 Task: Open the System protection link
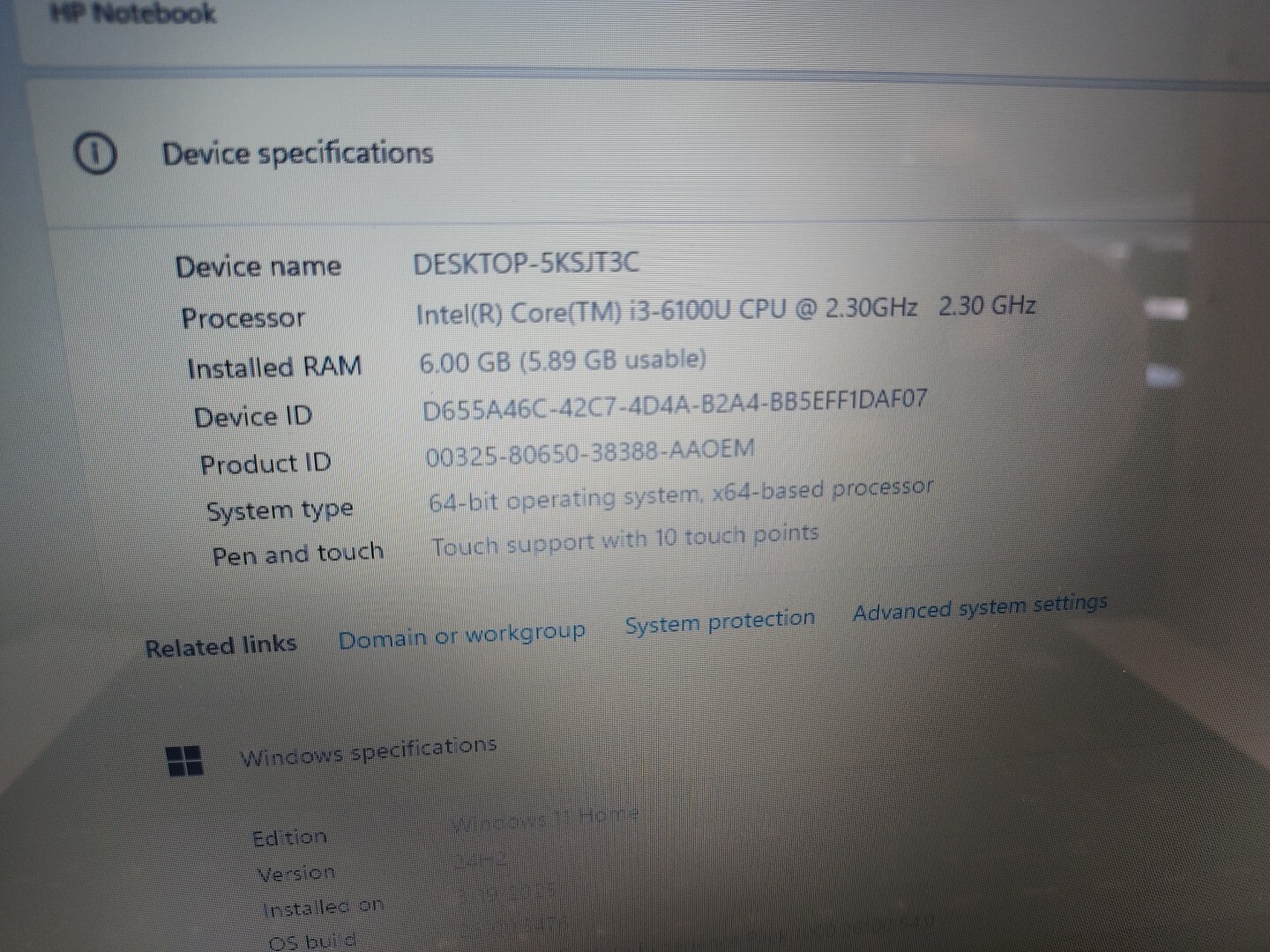tap(720, 621)
